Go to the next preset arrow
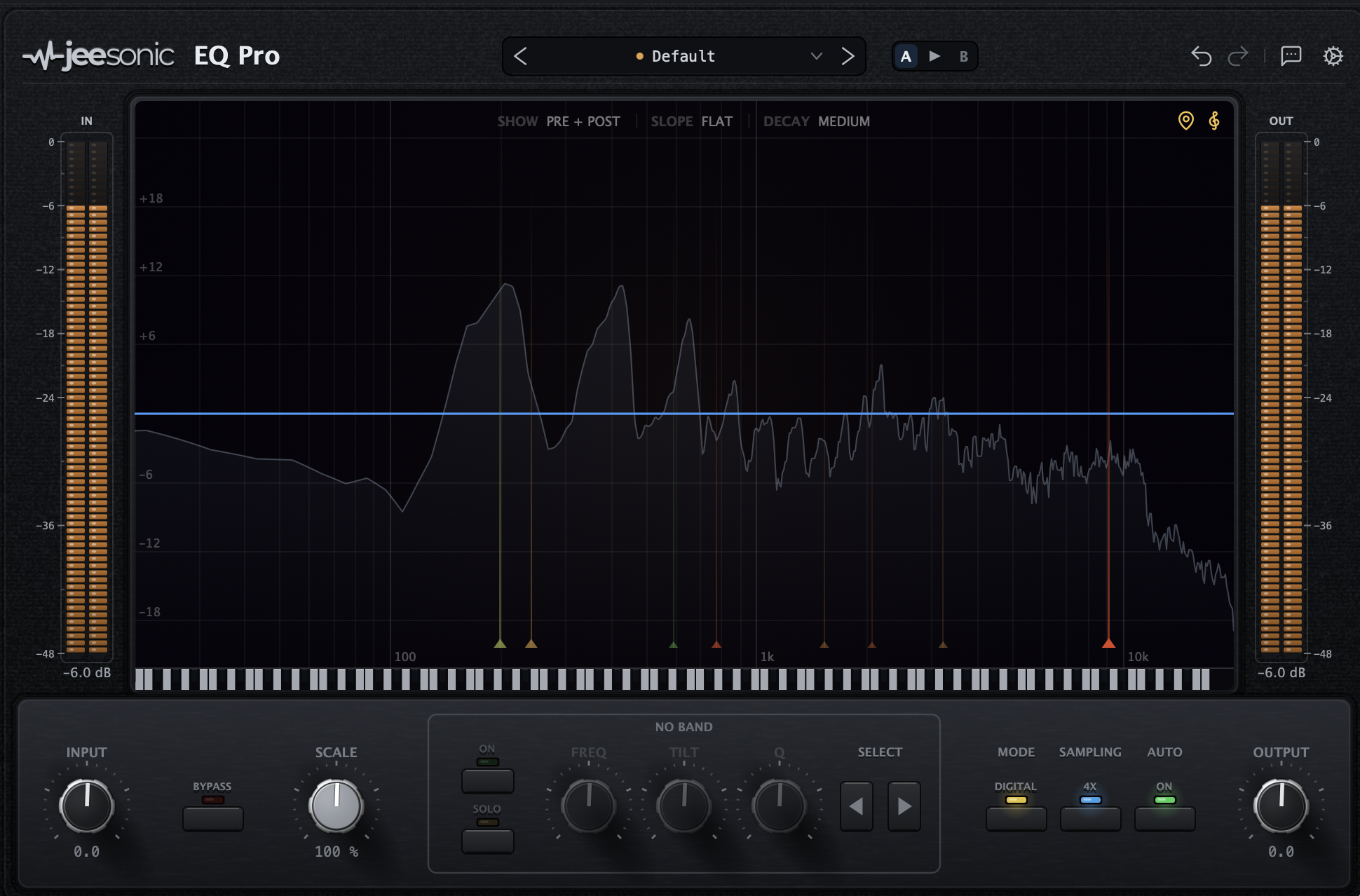 coord(848,56)
